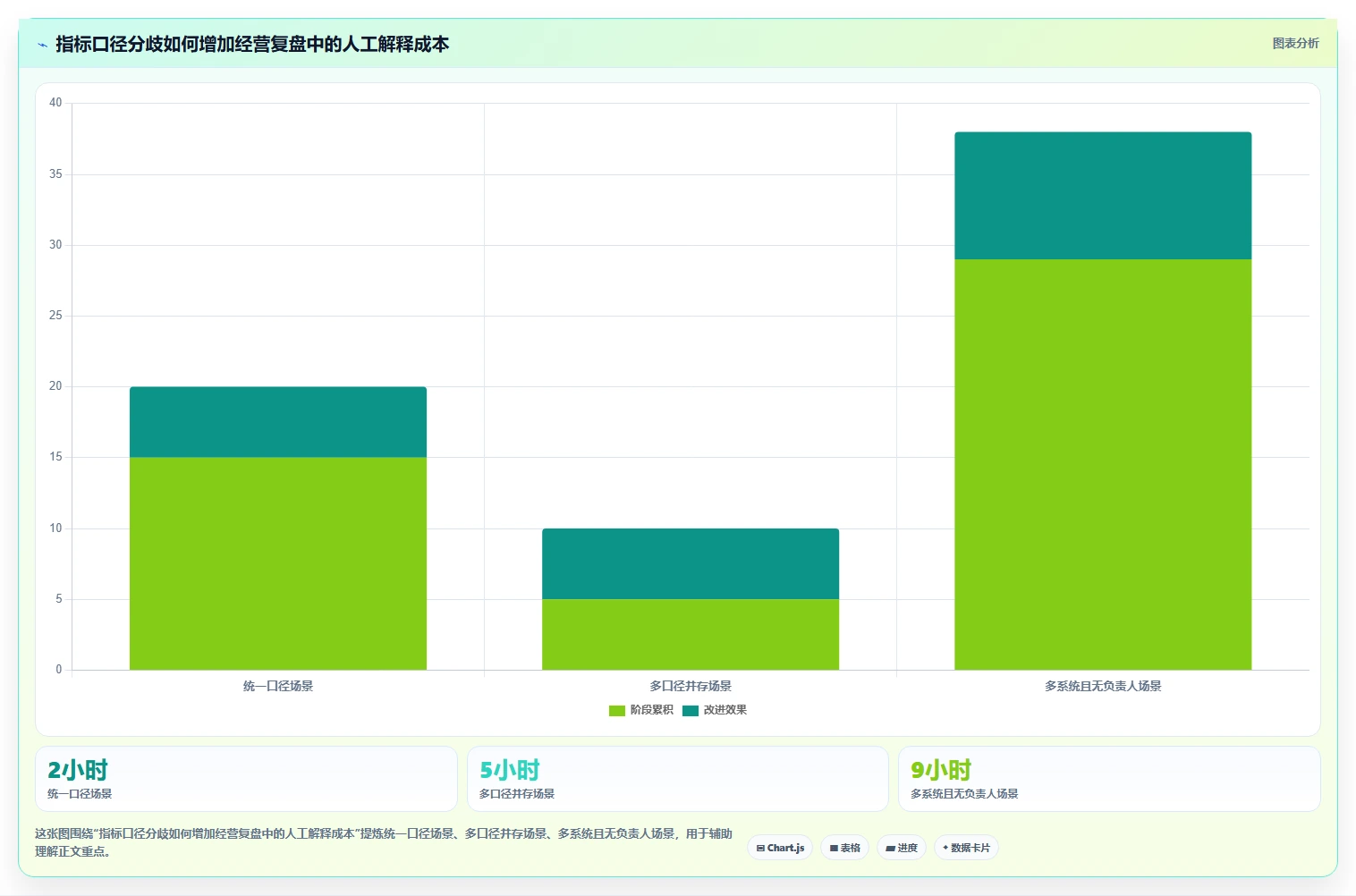Click the 统一口径场景 x-axis label
This screenshot has height=896, width=1356.
click(x=278, y=686)
